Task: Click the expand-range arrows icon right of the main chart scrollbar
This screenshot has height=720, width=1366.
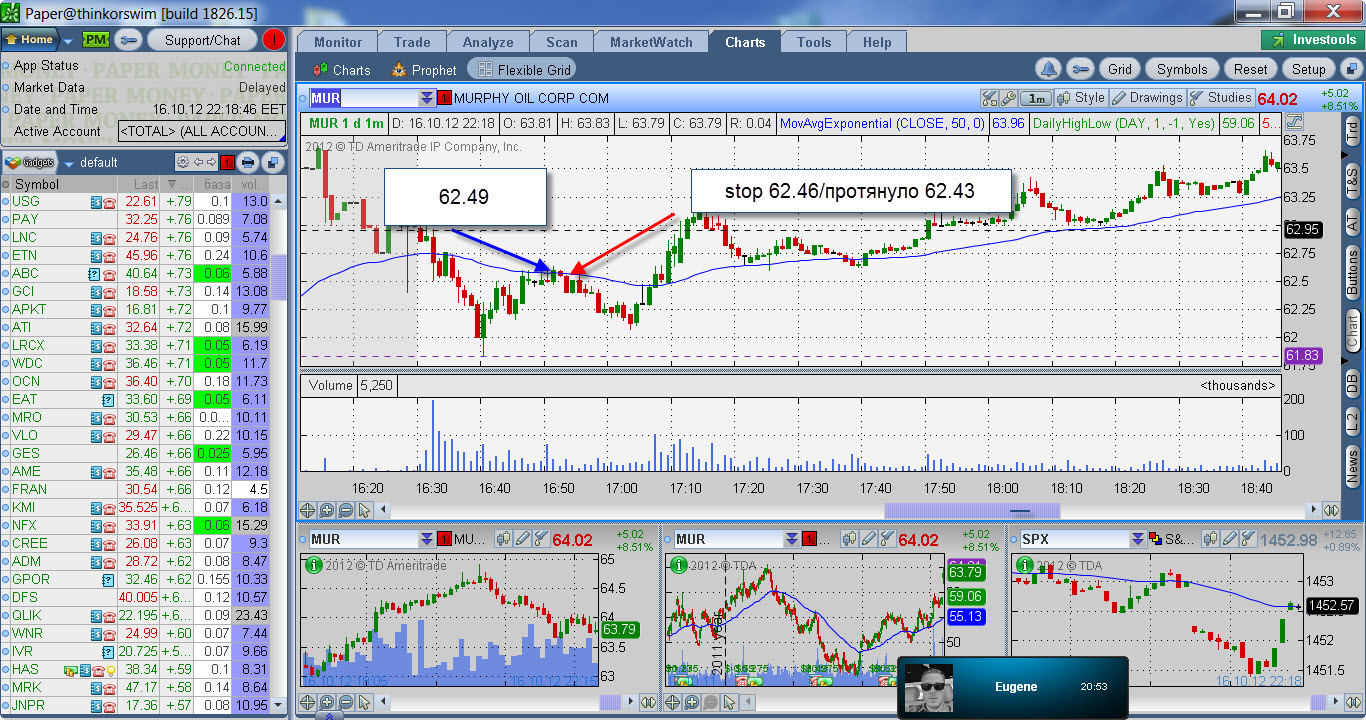Action: 1331,510
